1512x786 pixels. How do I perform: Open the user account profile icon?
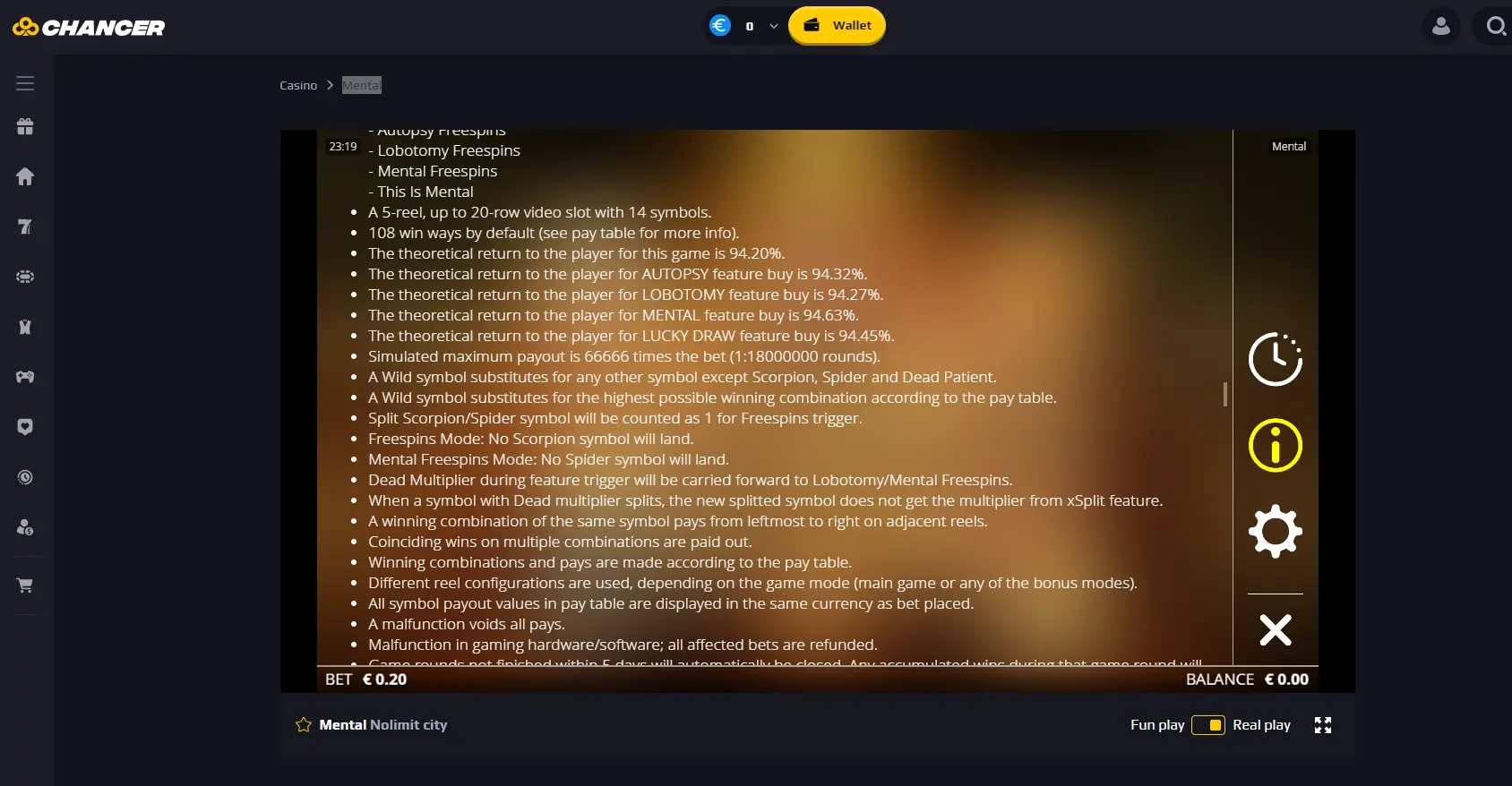pyautogui.click(x=1441, y=26)
